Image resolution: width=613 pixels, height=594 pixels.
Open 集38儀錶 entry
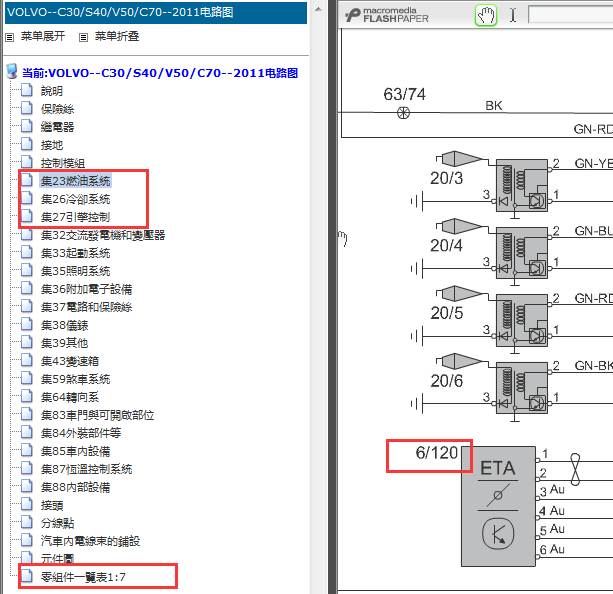coord(65,325)
